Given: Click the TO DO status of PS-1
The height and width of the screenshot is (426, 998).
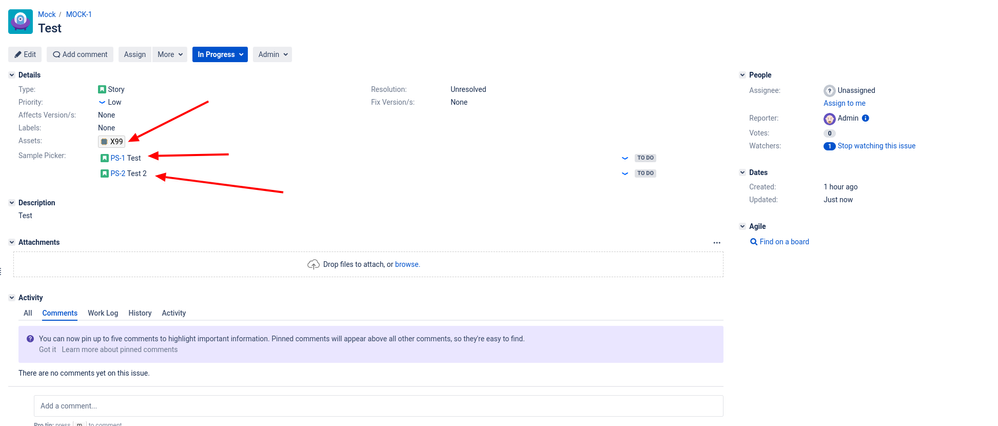Looking at the screenshot, I should 645,157.
